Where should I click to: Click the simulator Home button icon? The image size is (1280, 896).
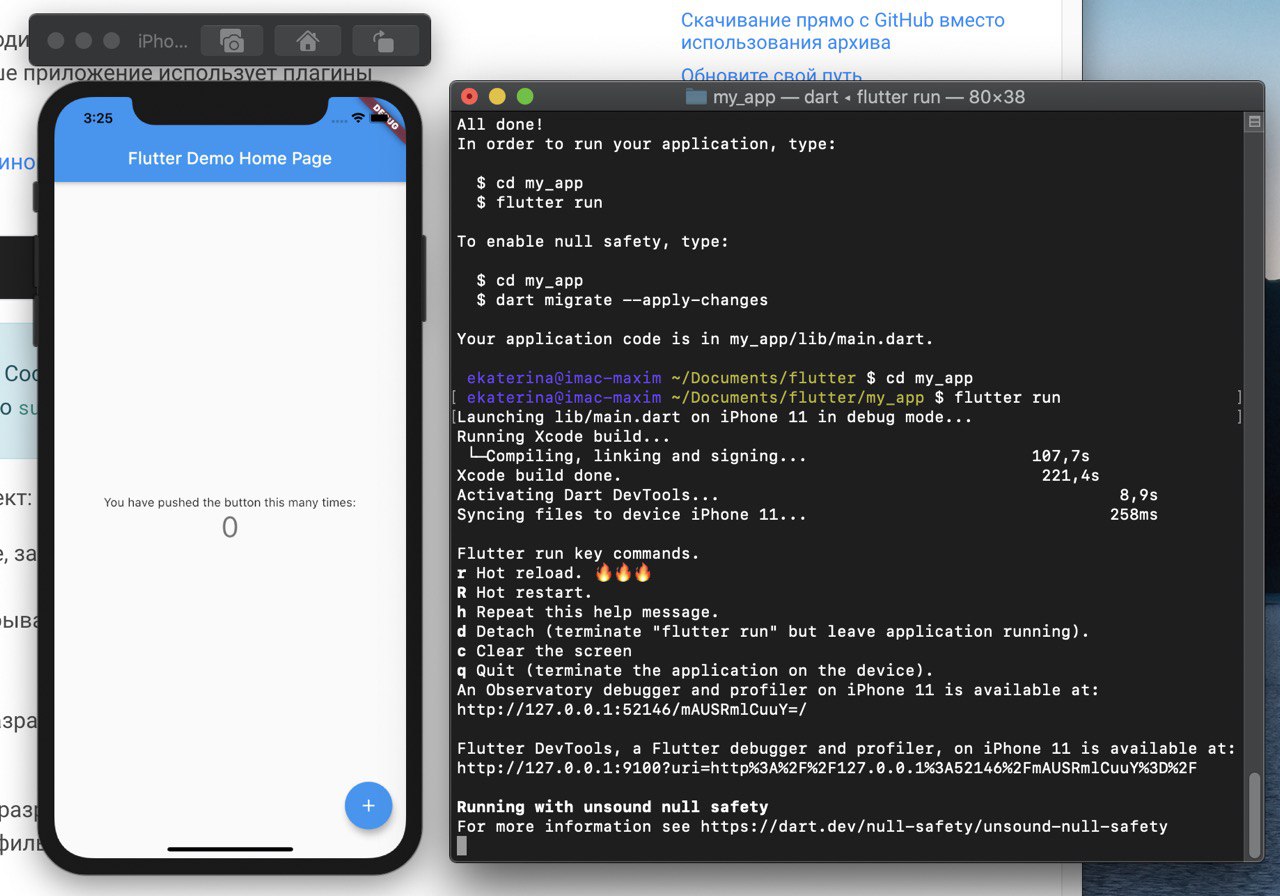point(308,41)
